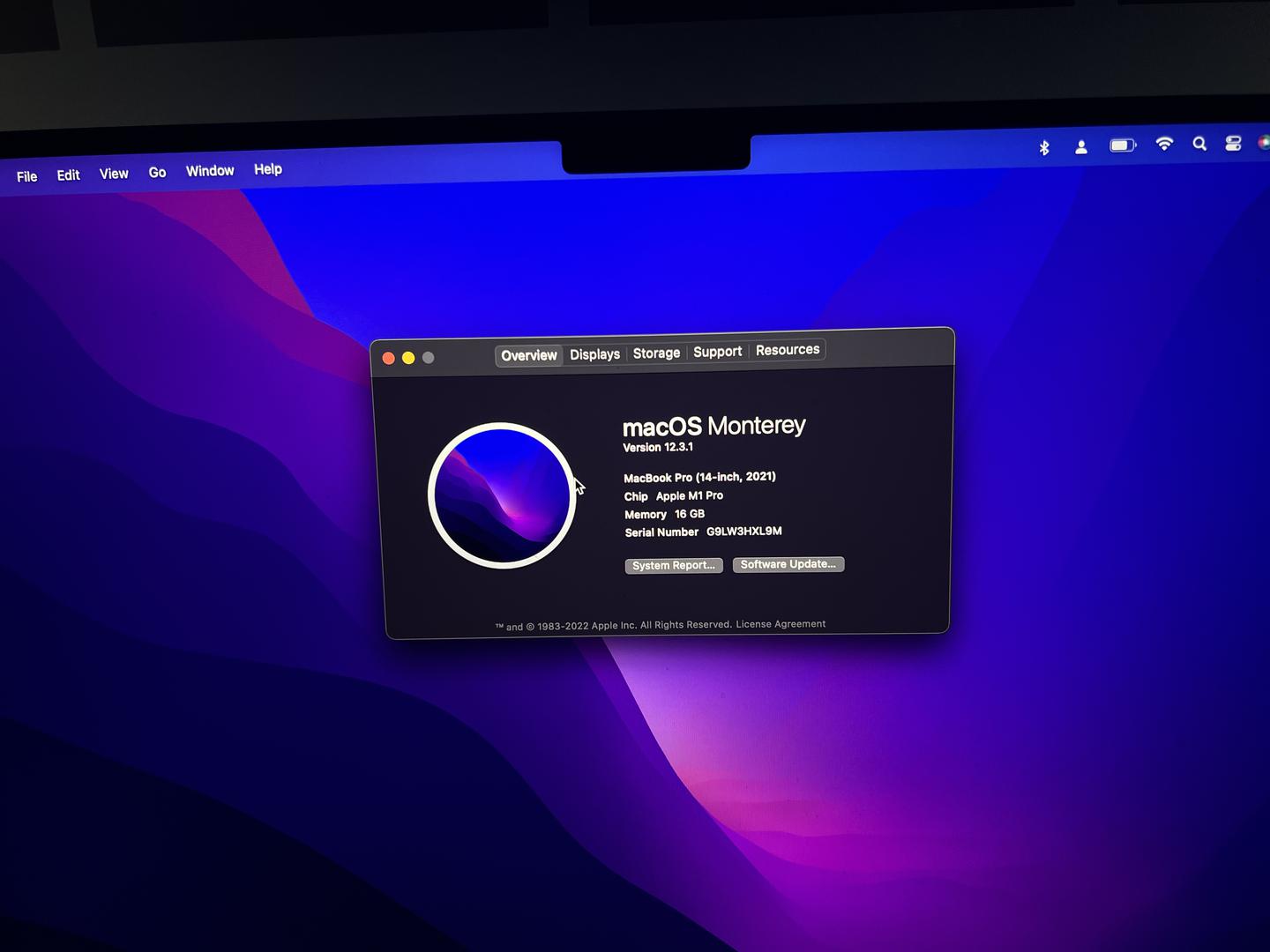The image size is (1270, 952).
Task: Open the Window menu
Action: [x=210, y=171]
